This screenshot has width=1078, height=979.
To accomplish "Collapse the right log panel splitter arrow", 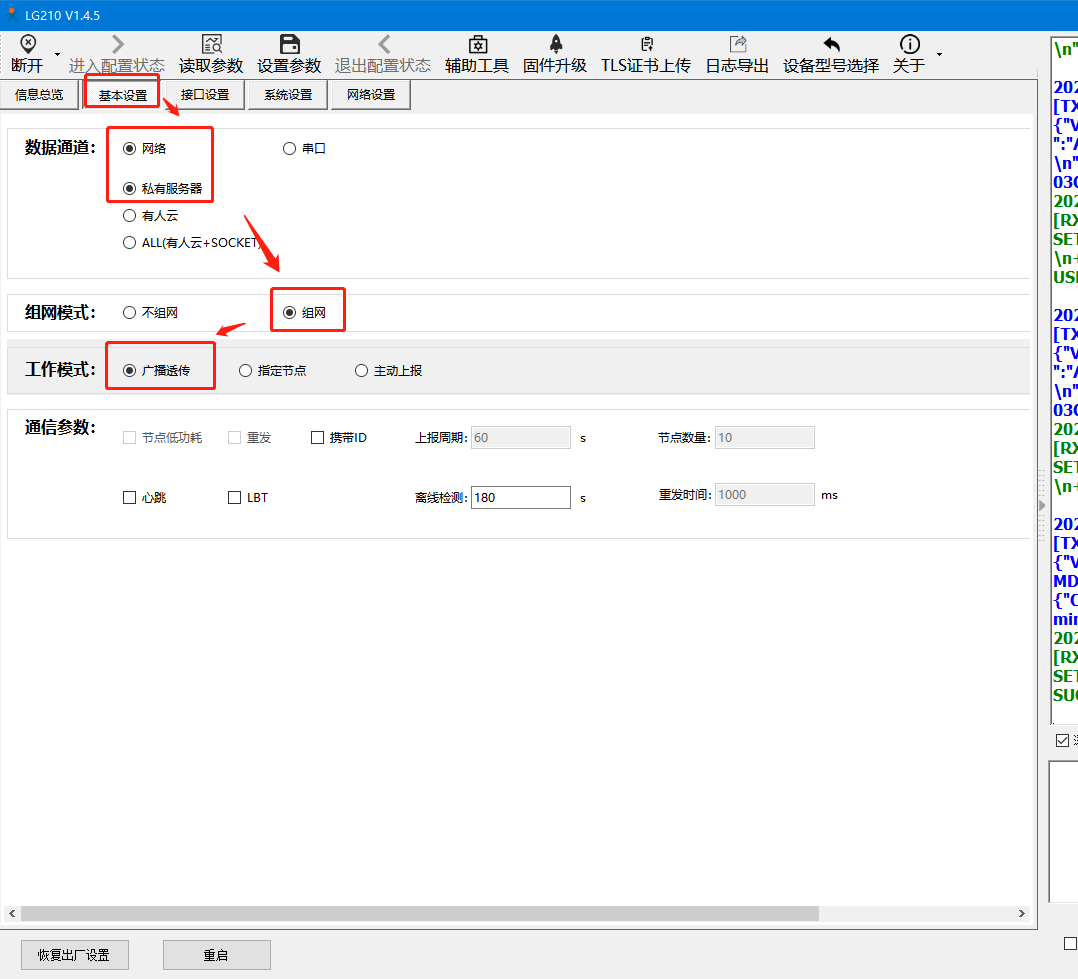I will tap(1040, 507).
